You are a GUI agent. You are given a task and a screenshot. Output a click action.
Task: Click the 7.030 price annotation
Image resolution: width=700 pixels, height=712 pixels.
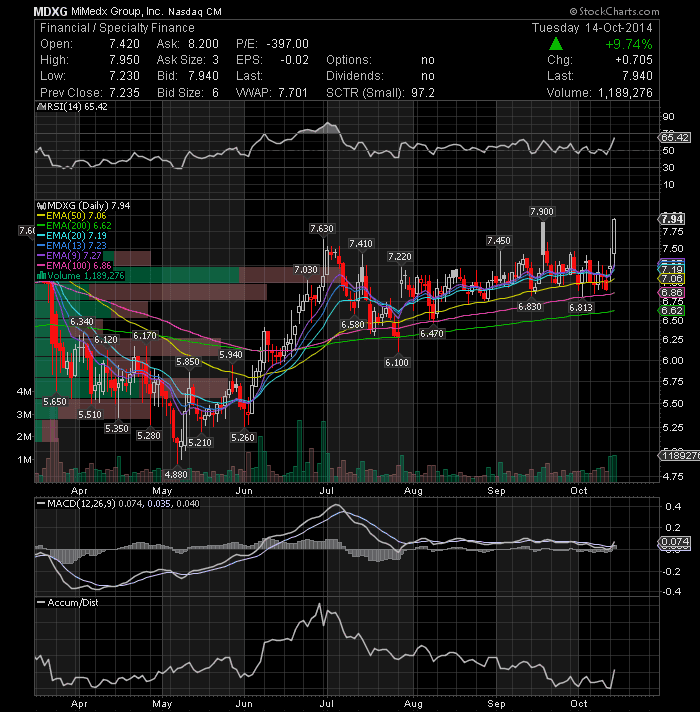[306, 270]
